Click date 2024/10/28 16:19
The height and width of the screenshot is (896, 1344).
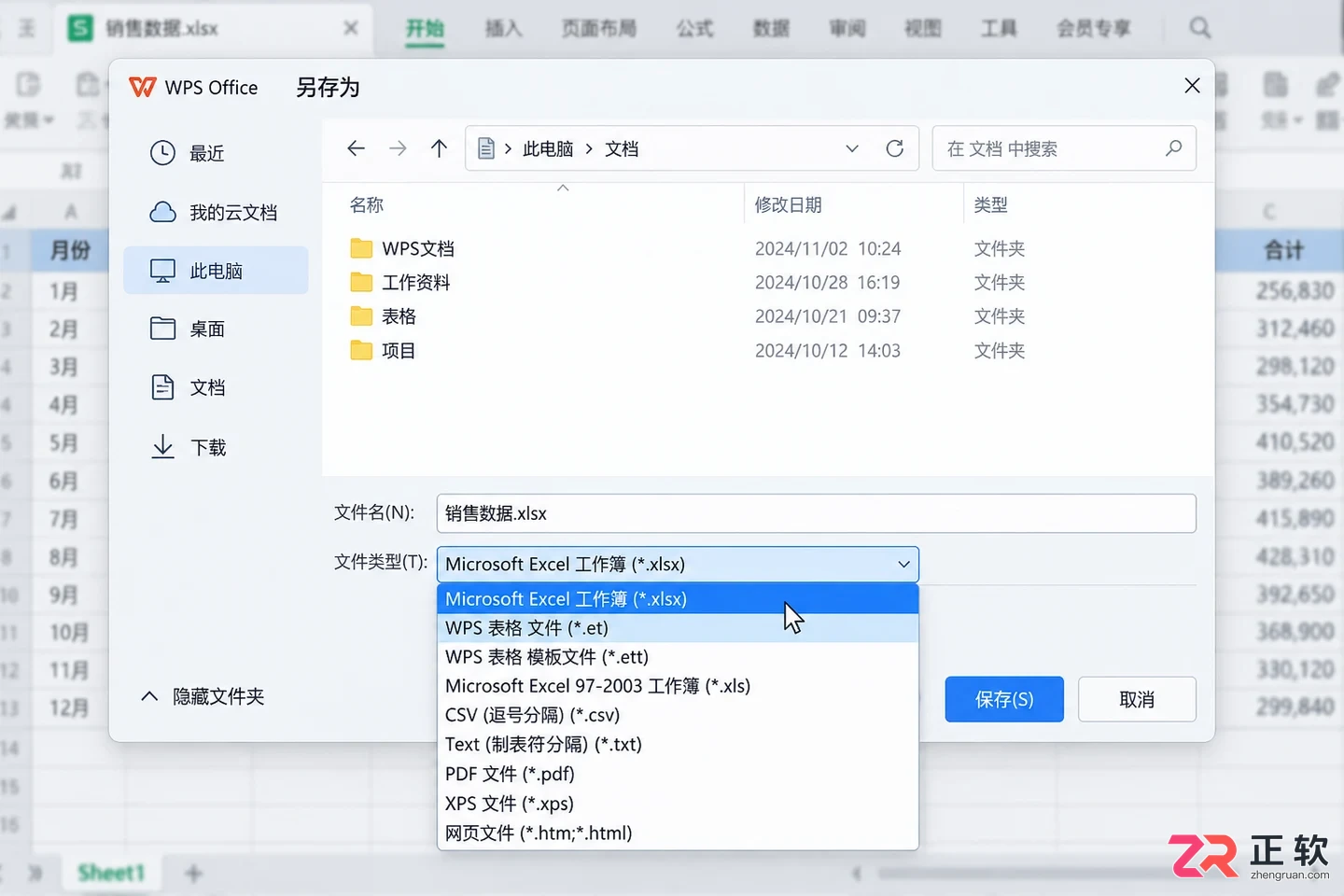point(828,283)
